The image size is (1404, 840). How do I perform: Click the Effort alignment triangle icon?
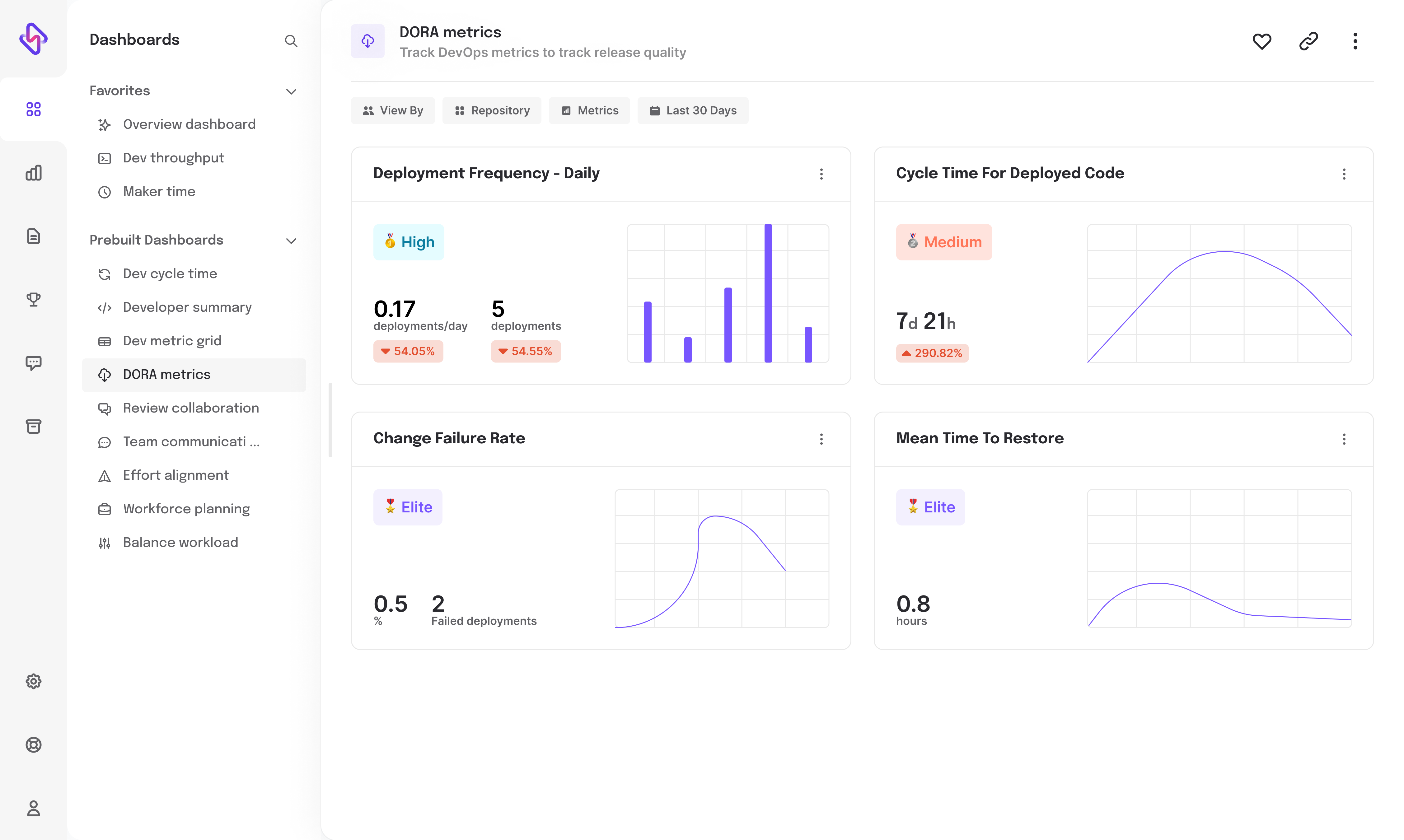point(104,475)
